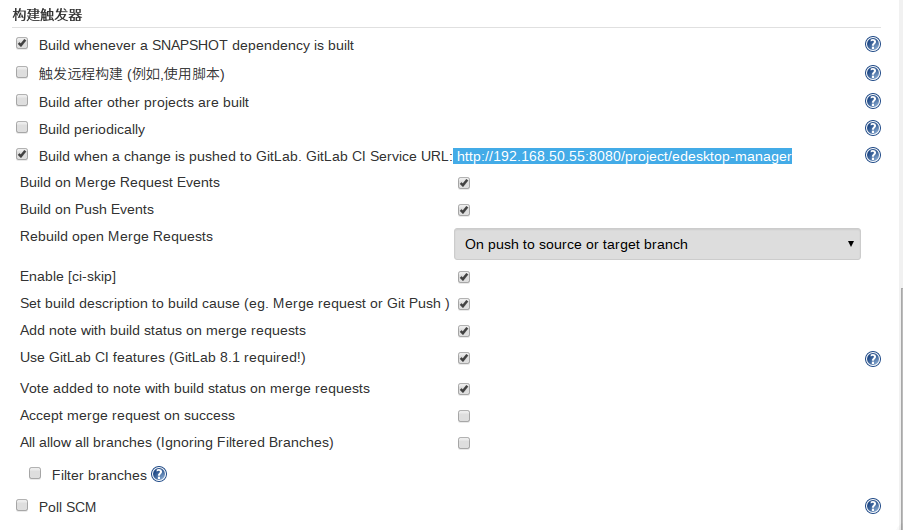The height and width of the screenshot is (530, 903).
Task: Check the Poll SCM option
Action: pos(22,505)
